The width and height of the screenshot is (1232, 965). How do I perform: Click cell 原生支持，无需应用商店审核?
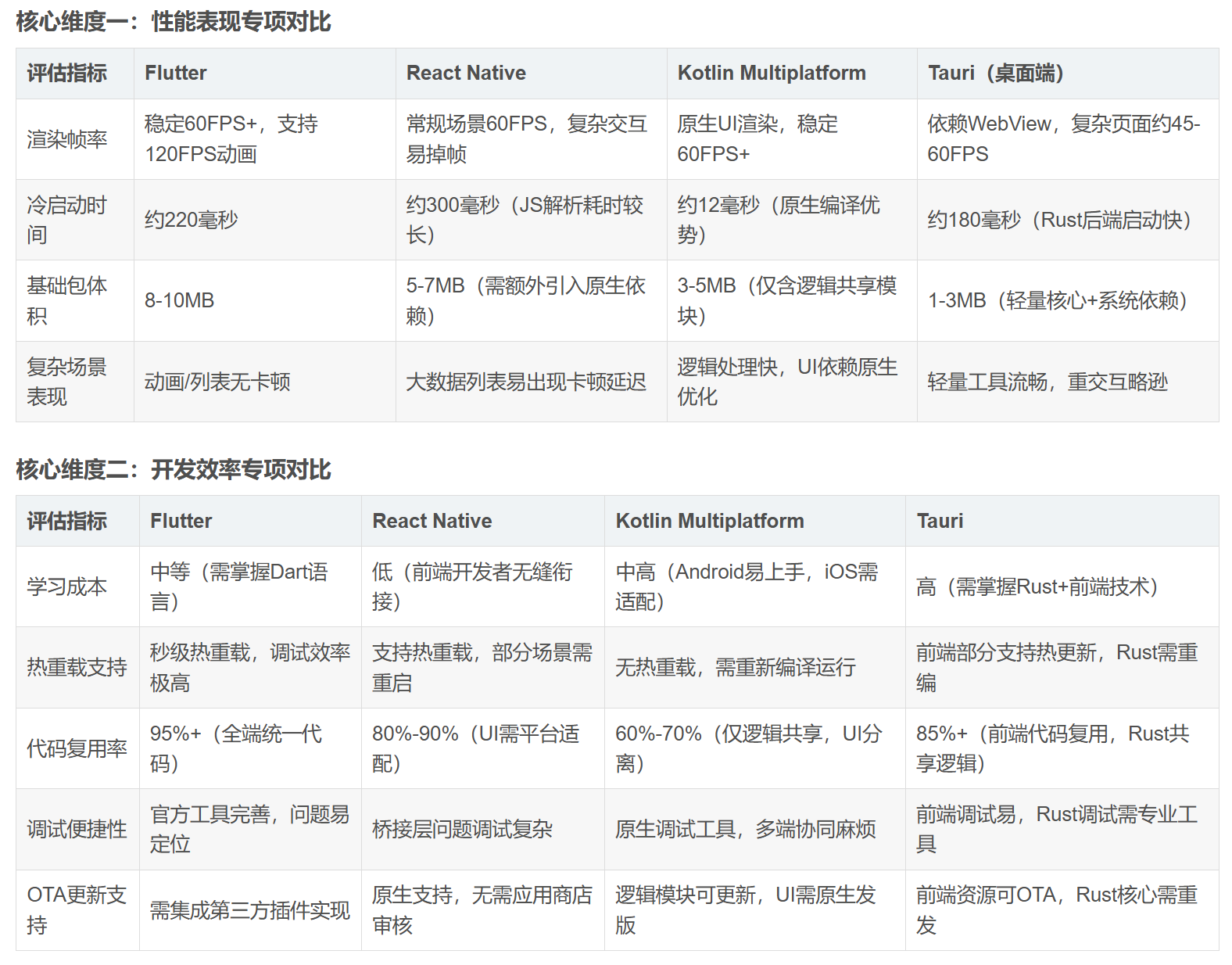click(x=482, y=910)
